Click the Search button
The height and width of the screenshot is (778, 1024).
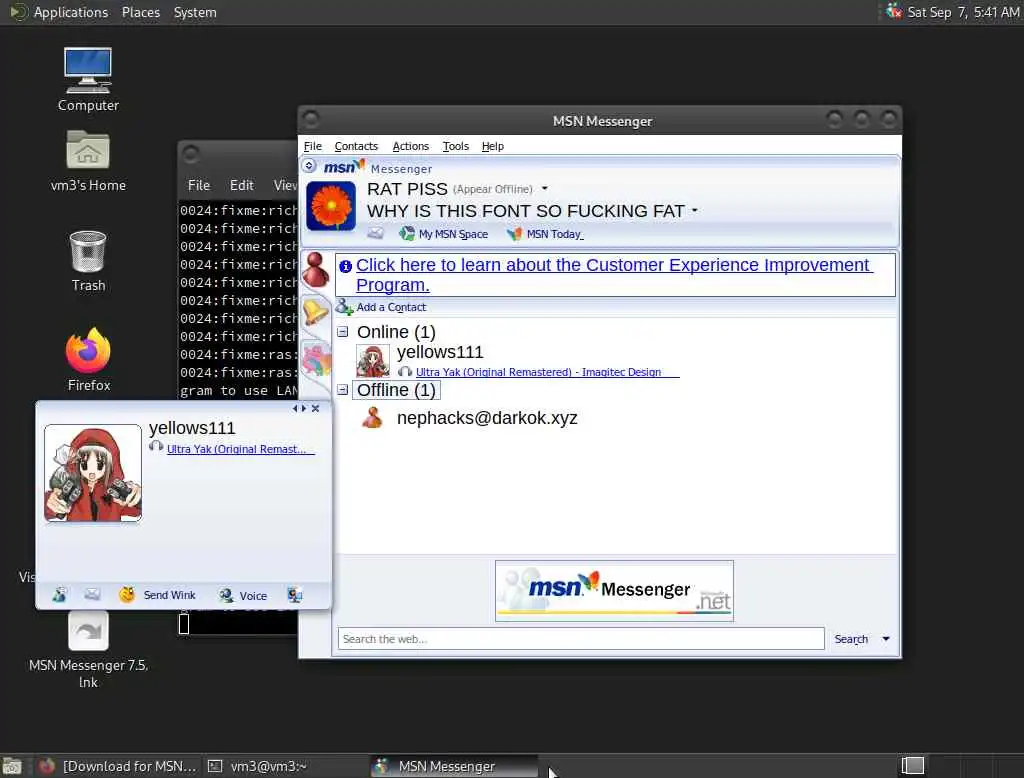[x=851, y=639]
